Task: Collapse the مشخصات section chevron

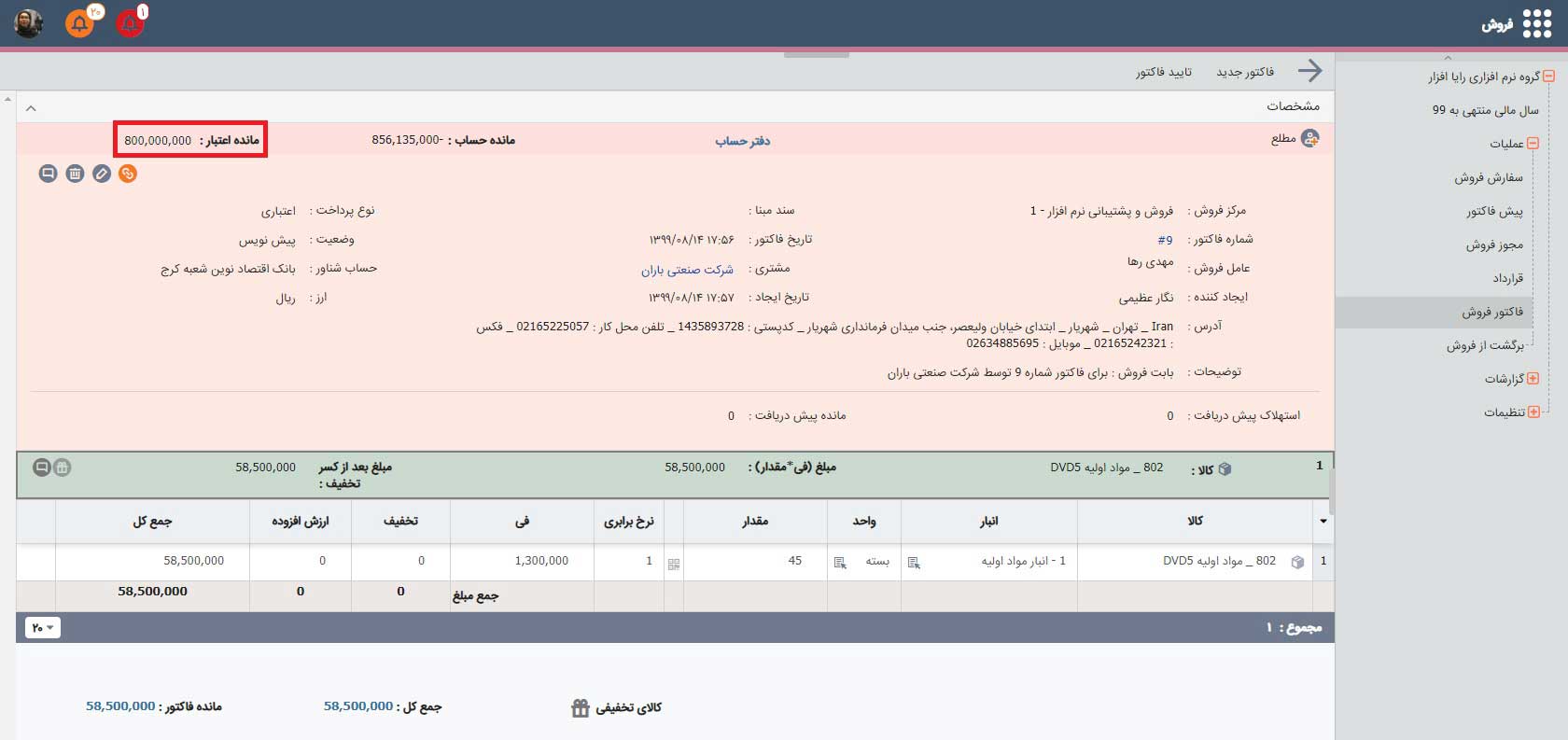Action: 31,108
